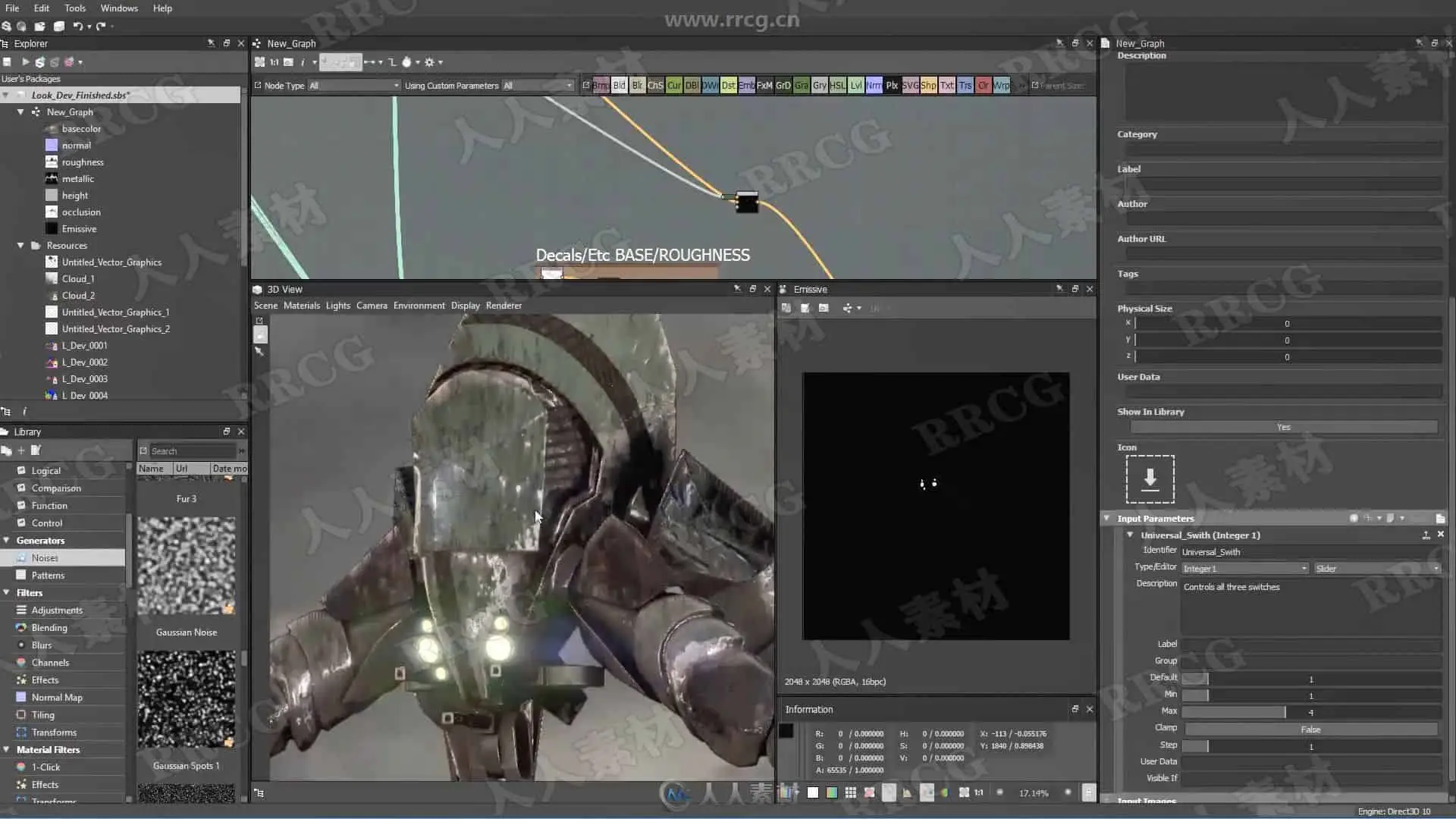Click the undo arrow in main toolbar
The image size is (1456, 819).
(77, 26)
